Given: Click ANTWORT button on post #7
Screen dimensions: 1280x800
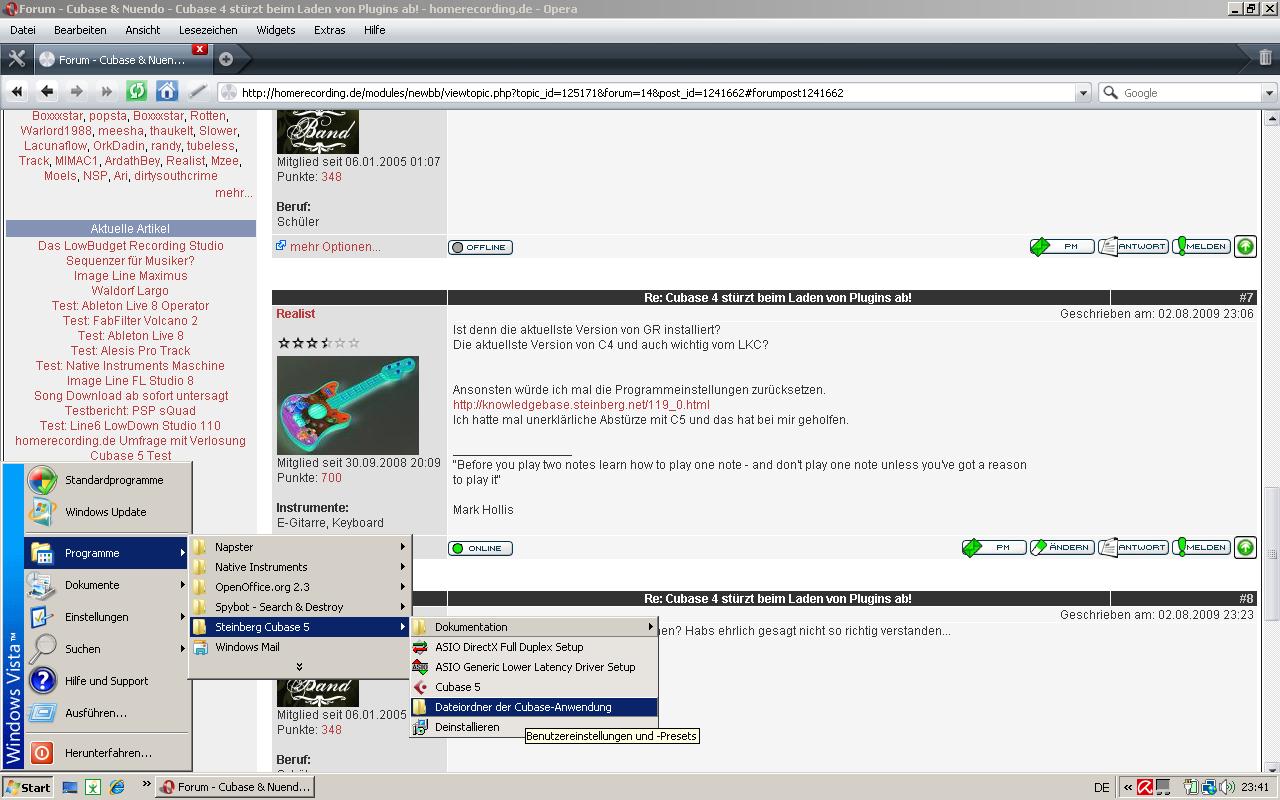Looking at the screenshot, I should [1133, 547].
